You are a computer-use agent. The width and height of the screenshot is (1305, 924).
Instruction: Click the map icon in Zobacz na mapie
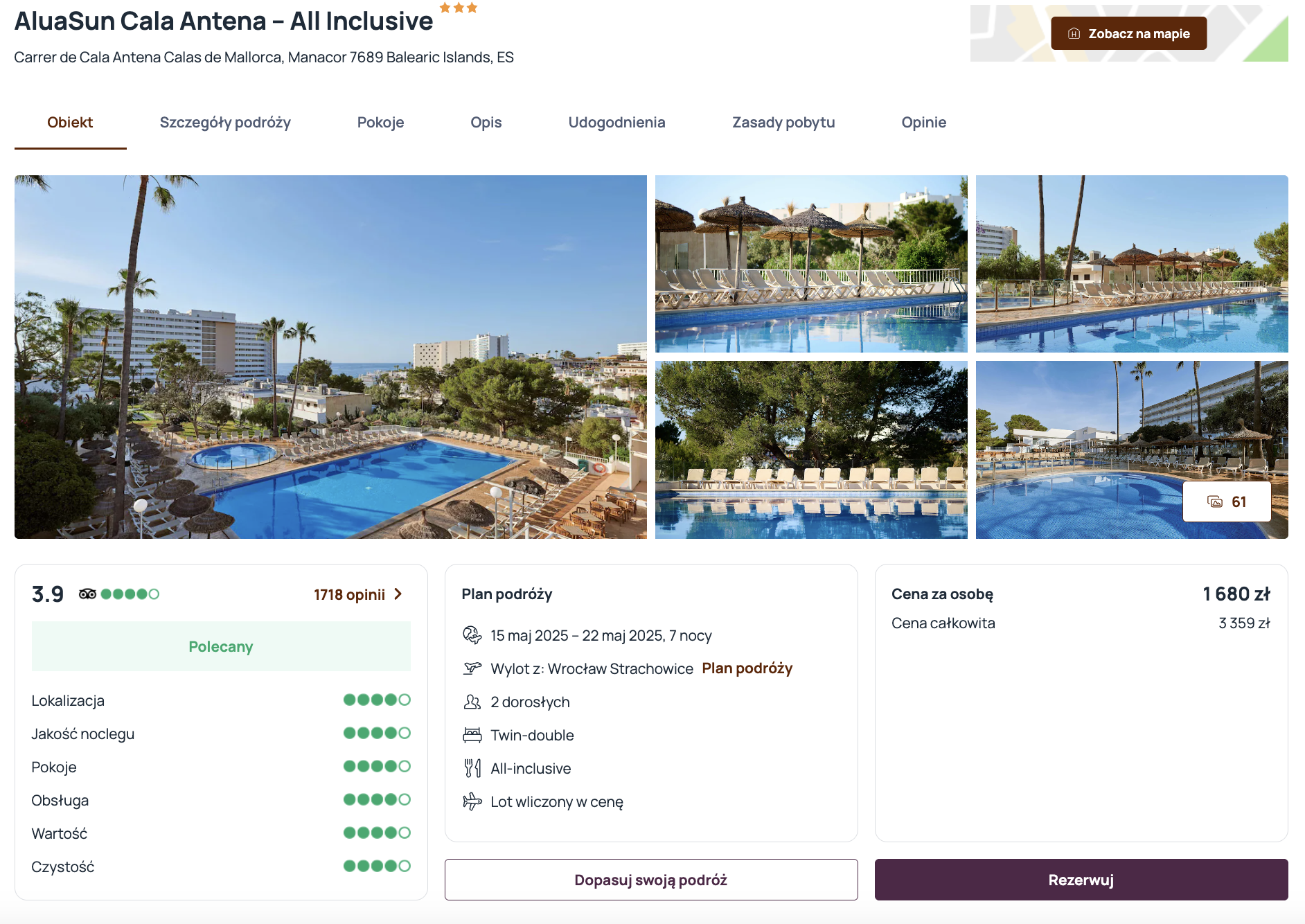[x=1074, y=34]
